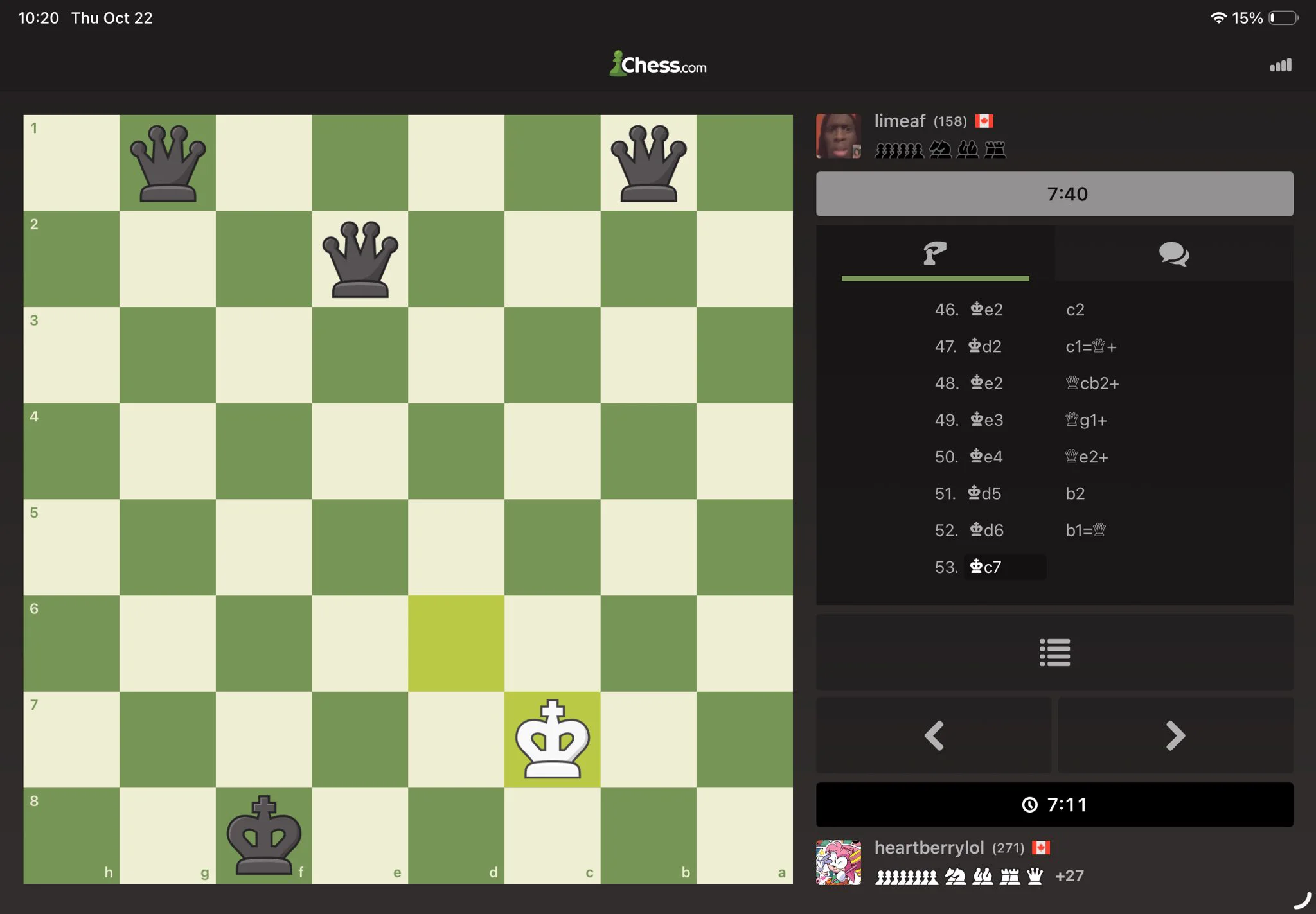Screen dimensions: 1316x914
Task: Select the black king on f8
Action: point(264,836)
